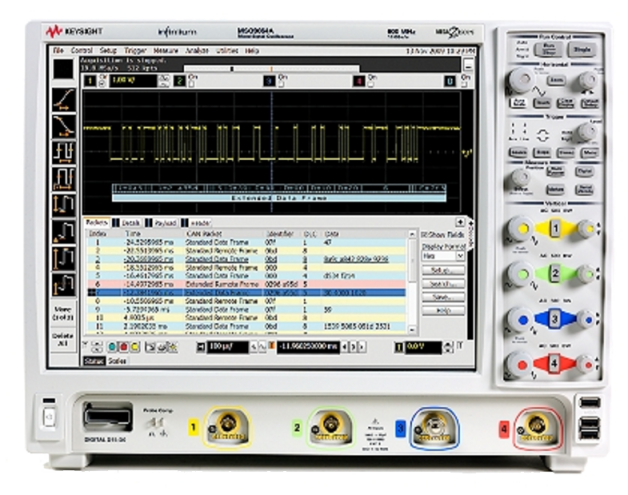Toggle digital channels On checkbox
This screenshot has width=628, height=495.
point(464,84)
